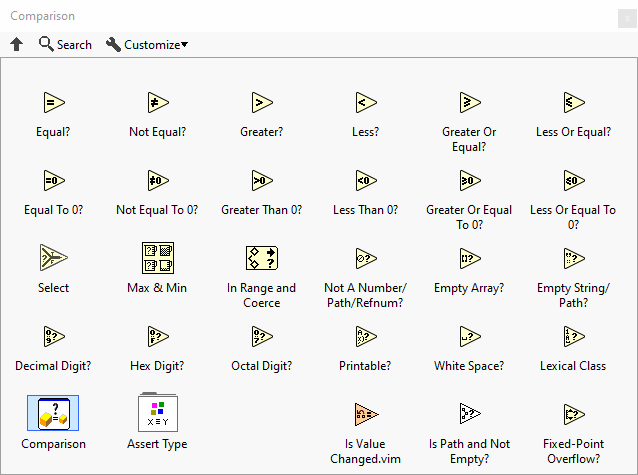
Task: Choose the Hex Digit? function
Action: [x=158, y=336]
